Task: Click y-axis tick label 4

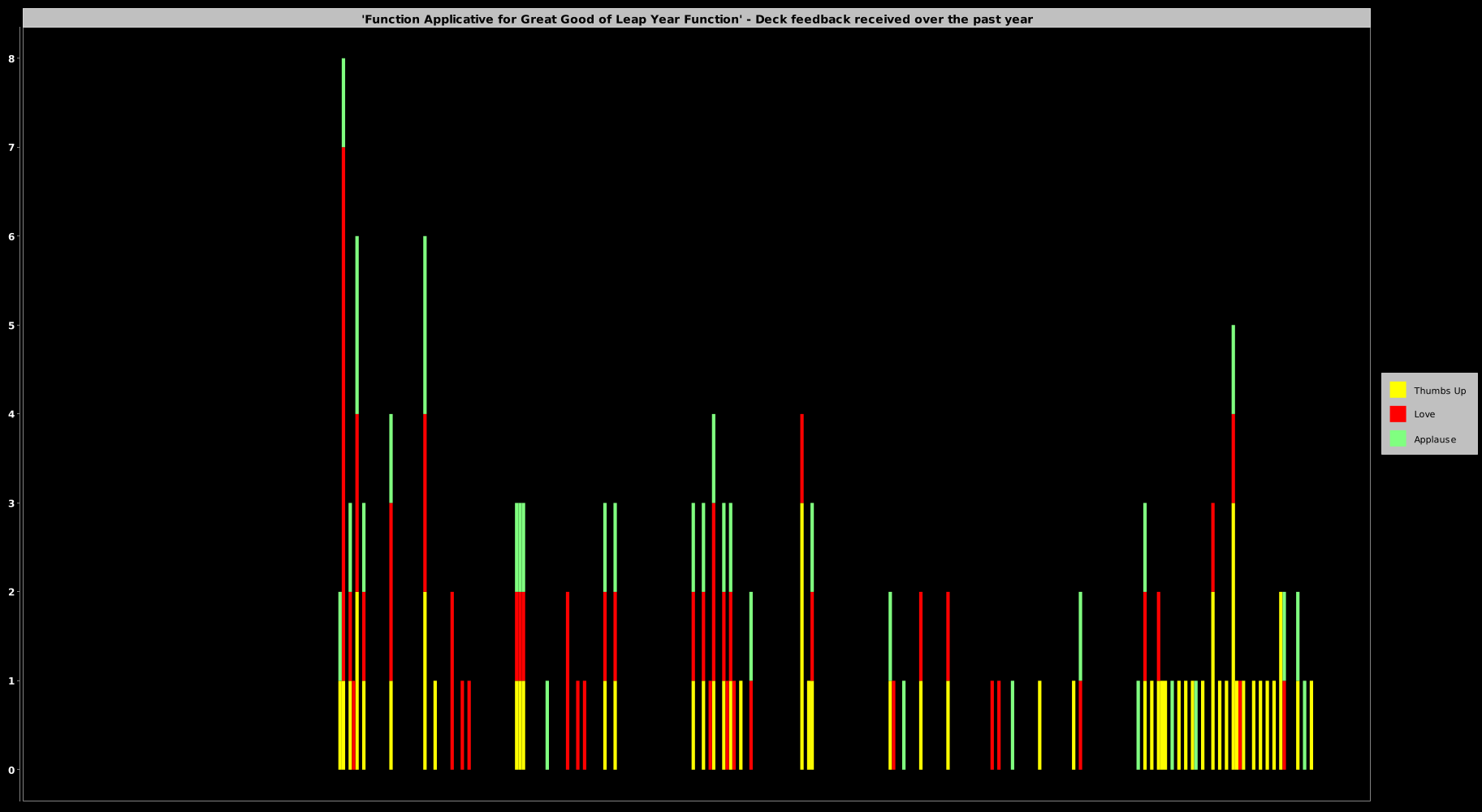Action: pyautogui.click(x=11, y=414)
